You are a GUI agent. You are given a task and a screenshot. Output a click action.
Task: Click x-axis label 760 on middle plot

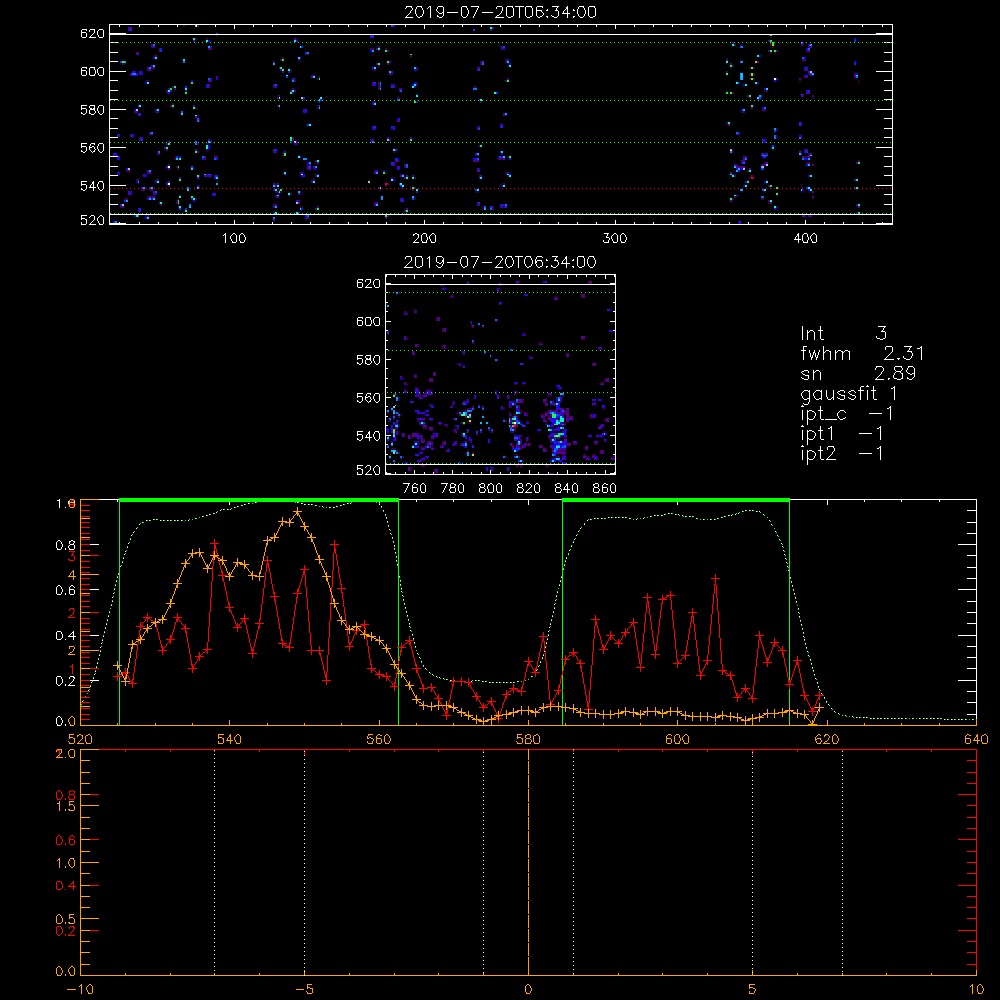pos(415,489)
